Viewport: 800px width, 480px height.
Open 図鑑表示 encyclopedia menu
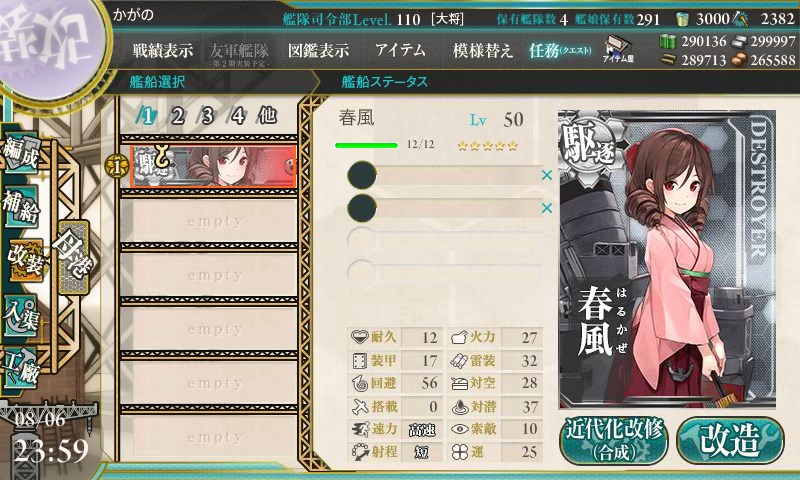coord(318,50)
